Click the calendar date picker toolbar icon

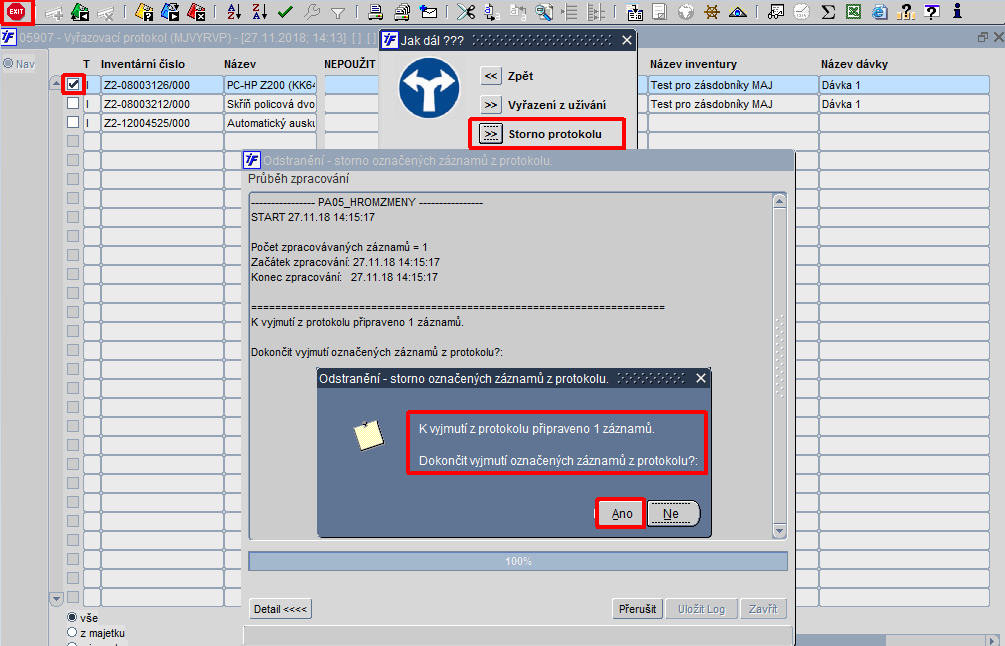click(634, 12)
